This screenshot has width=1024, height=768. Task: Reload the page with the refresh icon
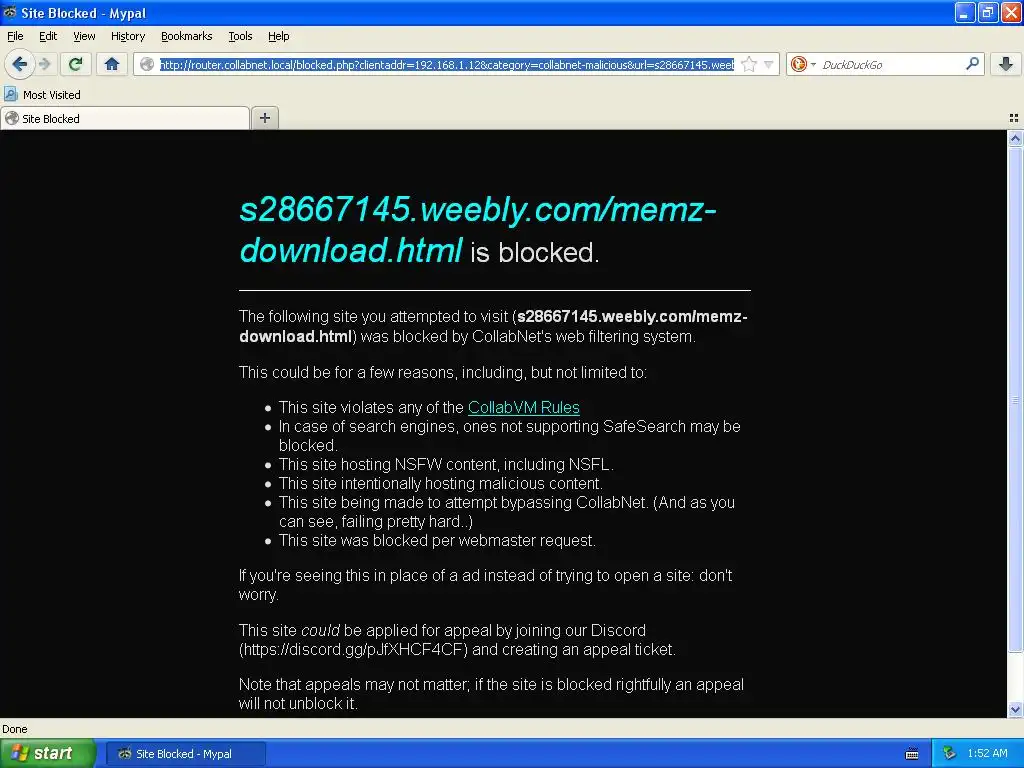point(76,64)
